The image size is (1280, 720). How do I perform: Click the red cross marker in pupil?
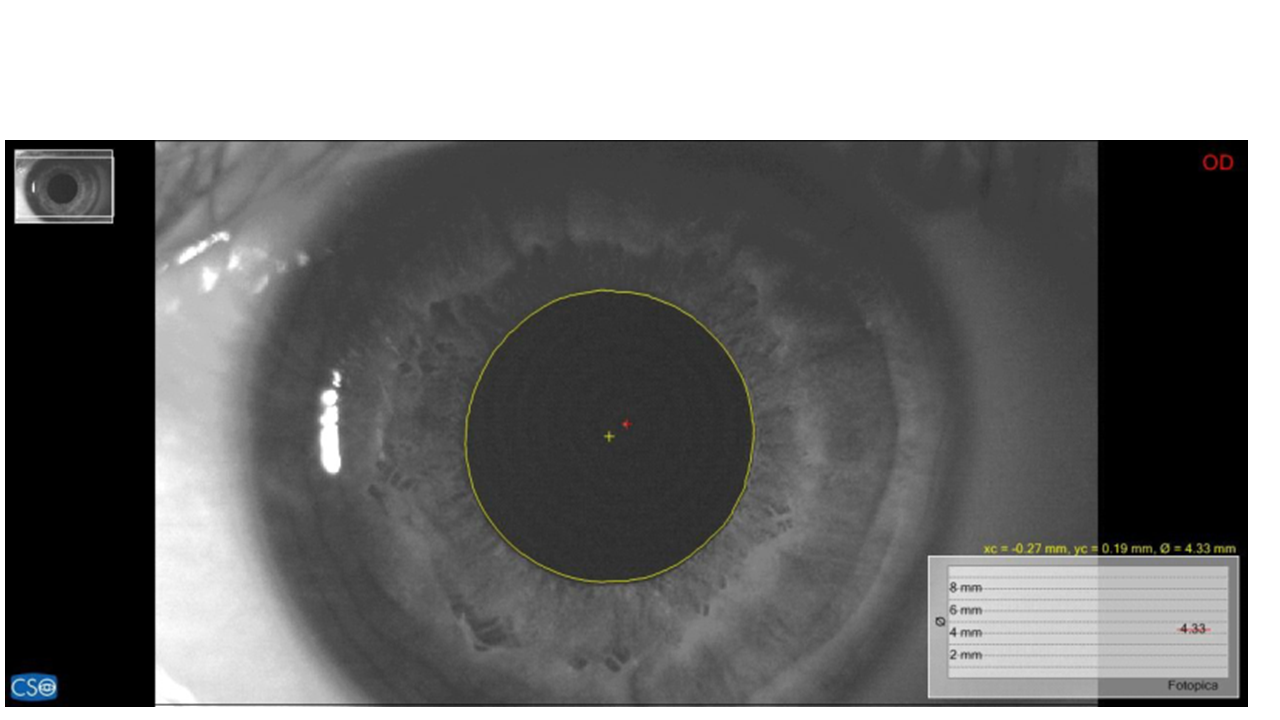(626, 424)
